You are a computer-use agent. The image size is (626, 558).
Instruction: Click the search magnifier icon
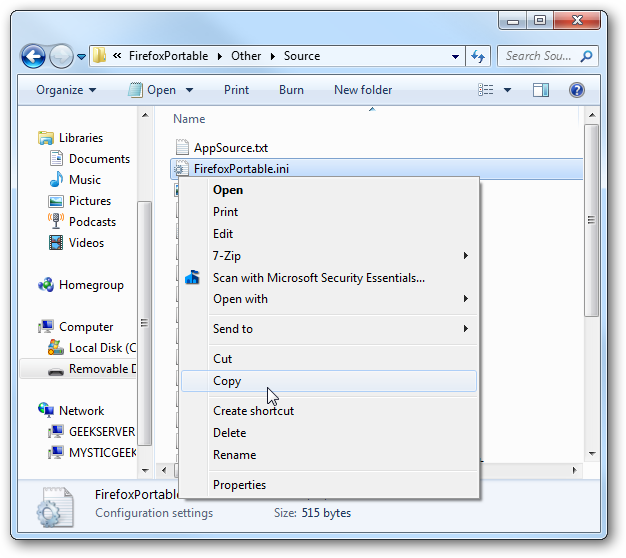pyautogui.click(x=586, y=56)
